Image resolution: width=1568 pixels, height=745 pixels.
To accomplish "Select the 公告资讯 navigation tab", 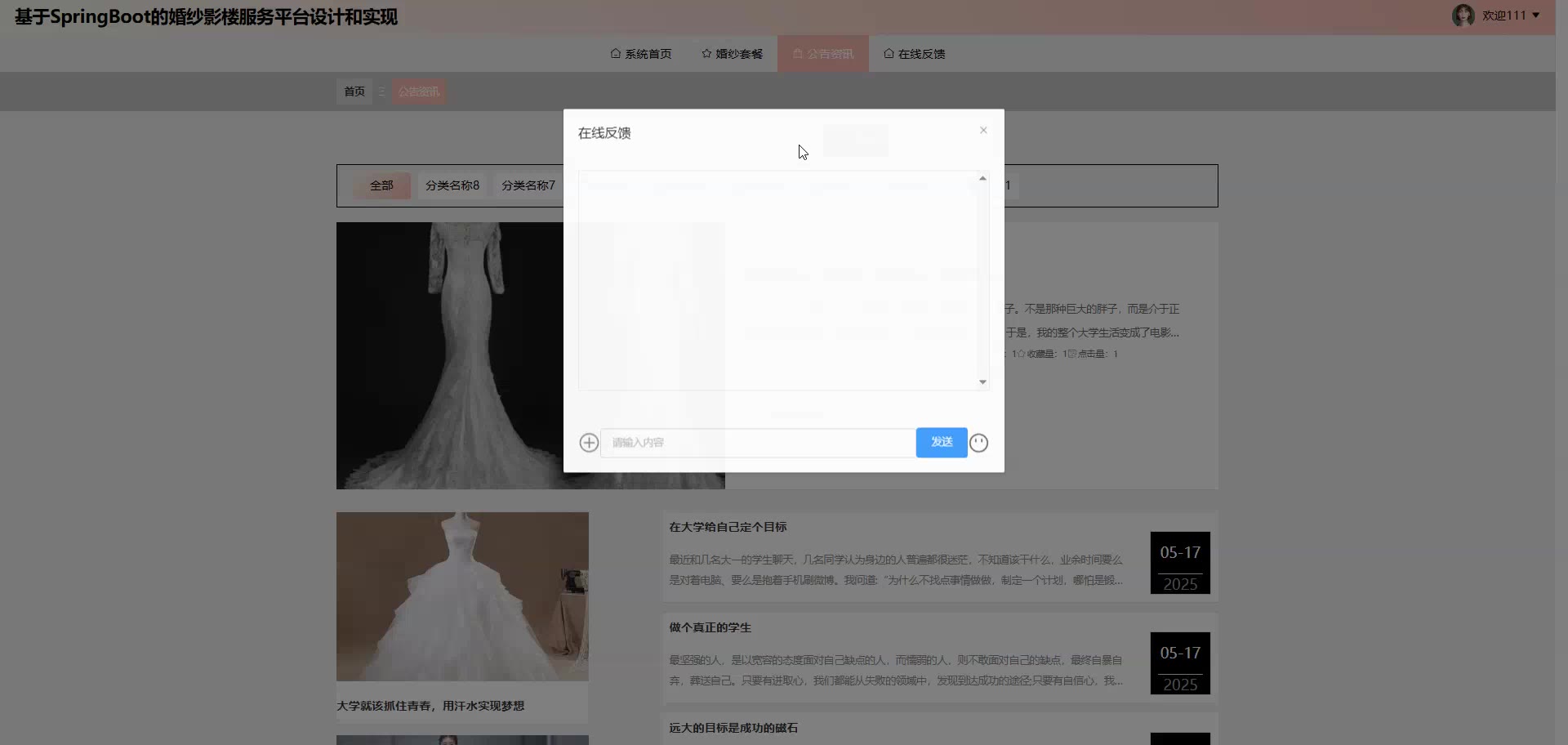I will coord(822,54).
